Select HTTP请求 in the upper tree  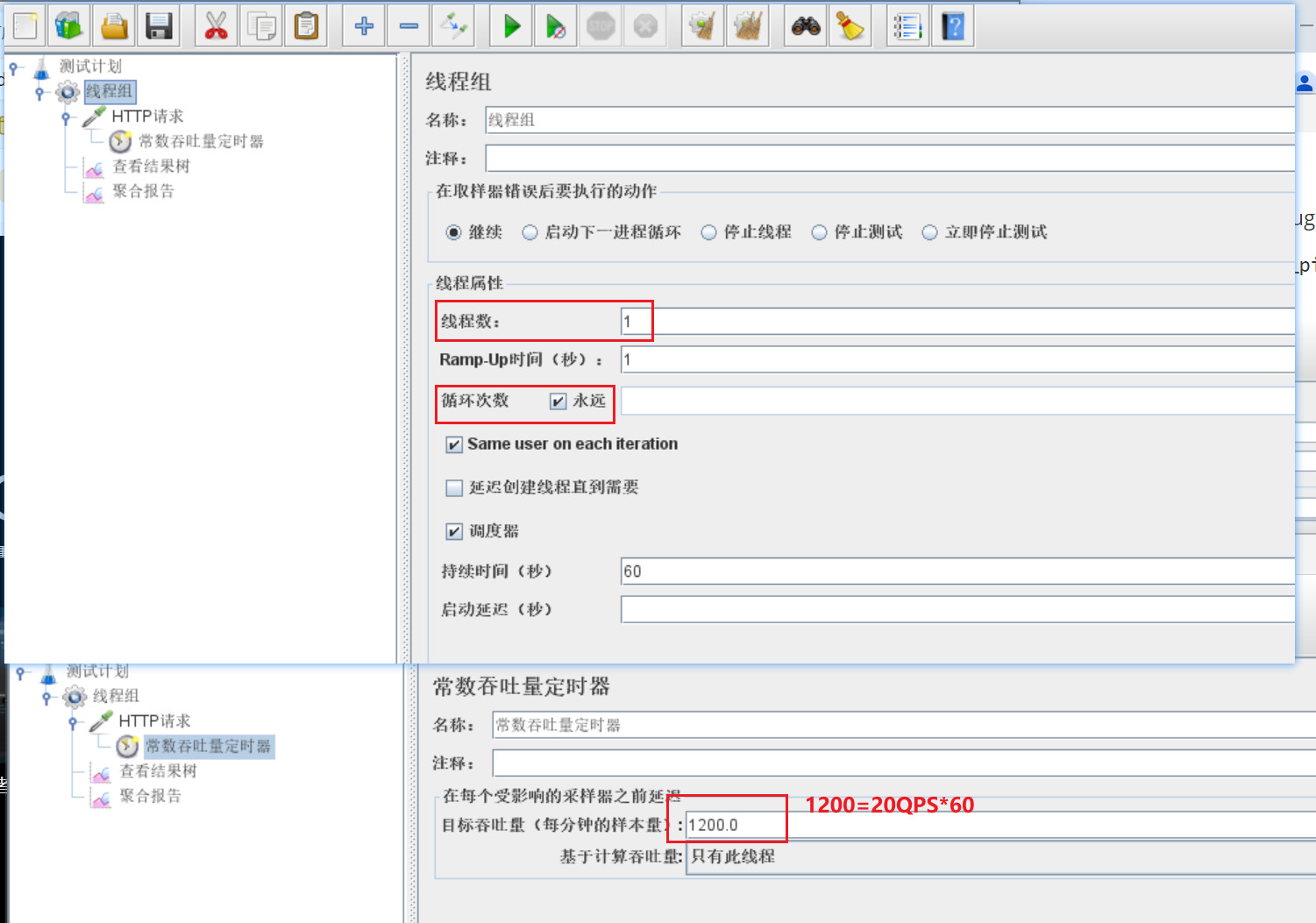(x=147, y=116)
